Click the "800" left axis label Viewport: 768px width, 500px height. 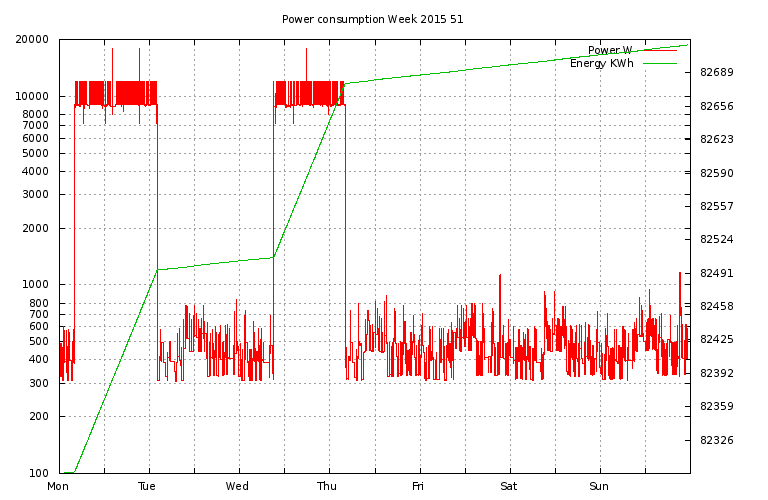pyautogui.click(x=39, y=303)
